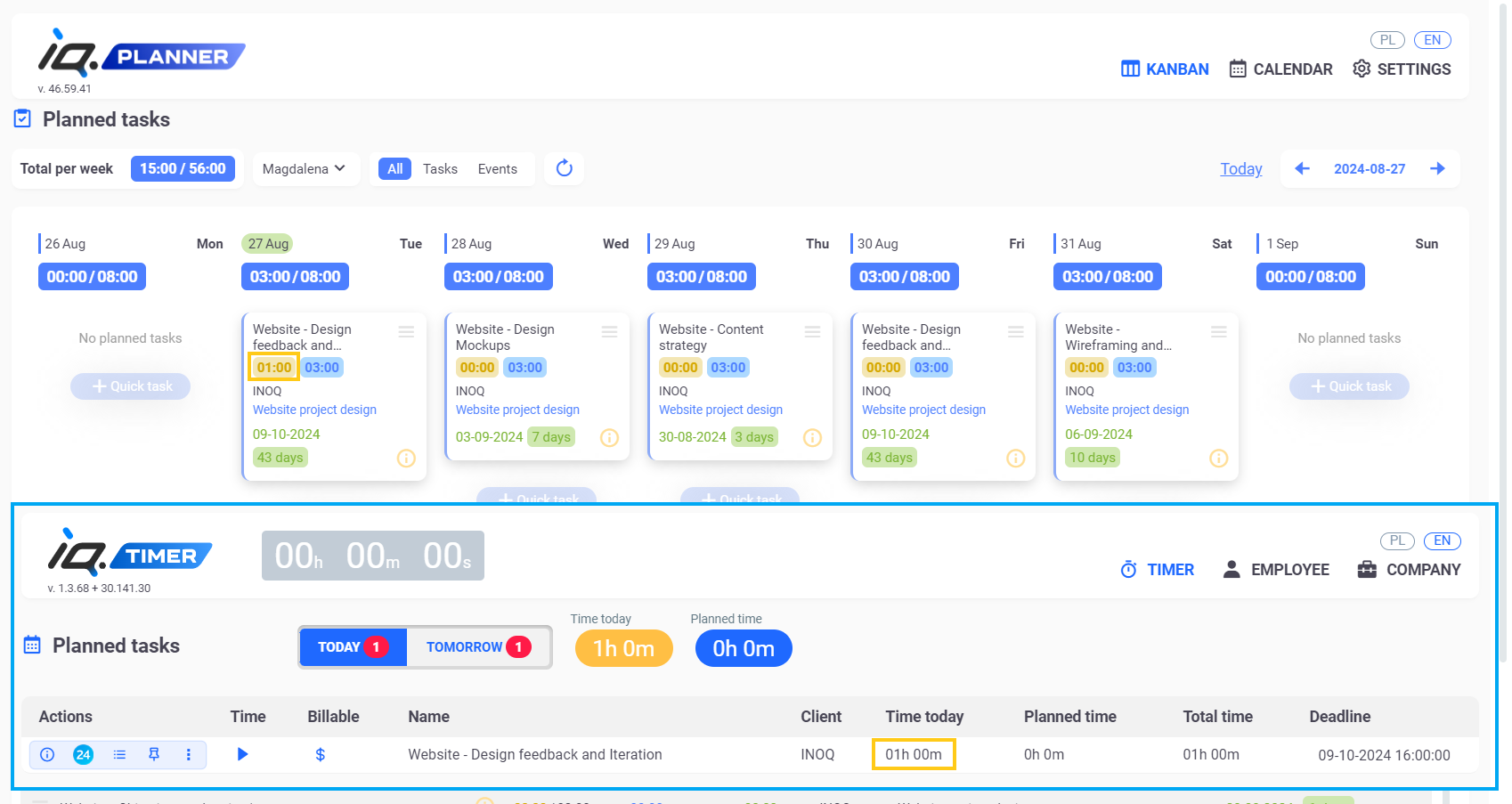The height and width of the screenshot is (804, 1512).
Task: Click Quick task button under 26 Aug
Action: (131, 386)
